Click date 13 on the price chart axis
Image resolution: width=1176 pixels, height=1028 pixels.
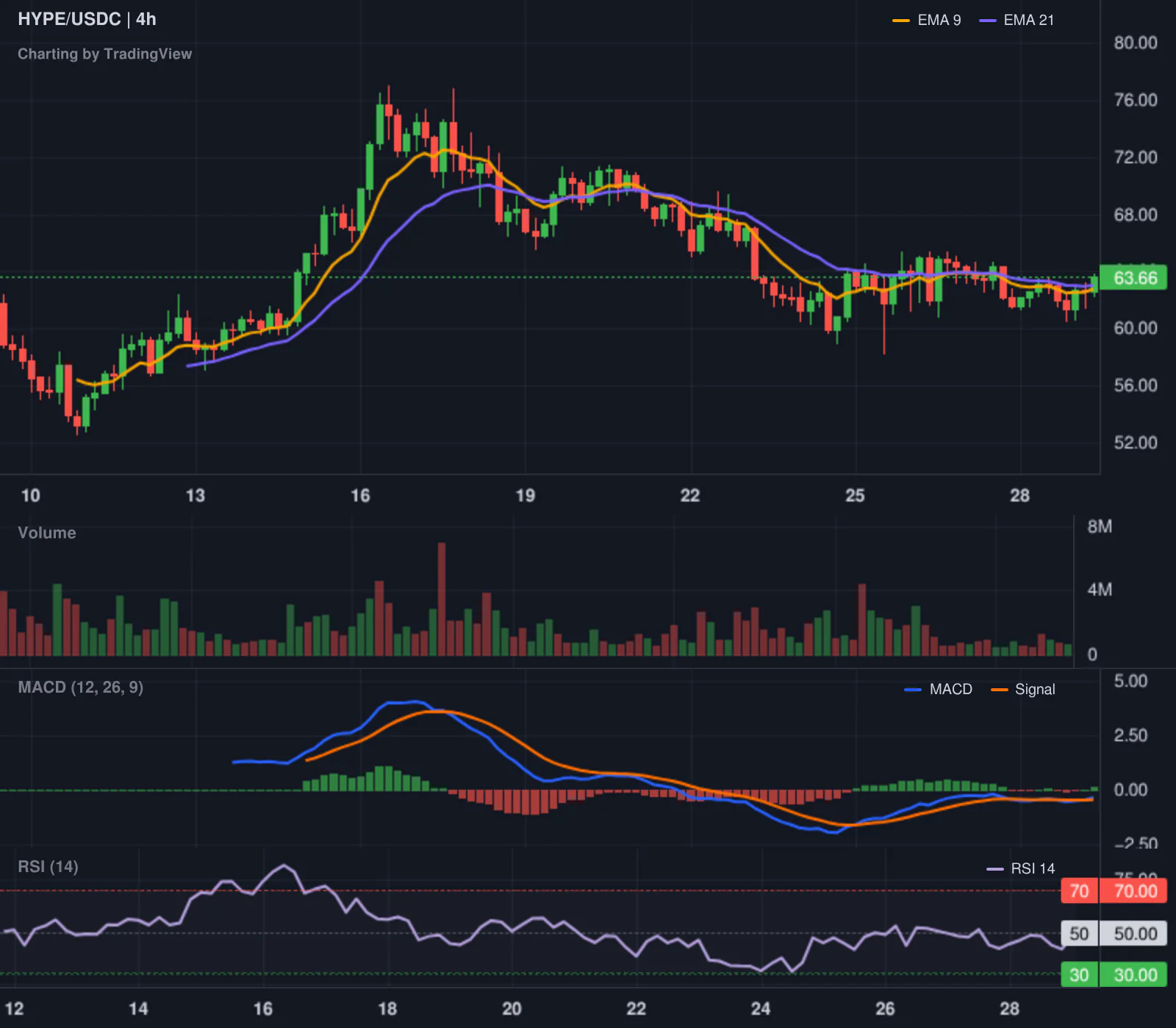(x=196, y=496)
